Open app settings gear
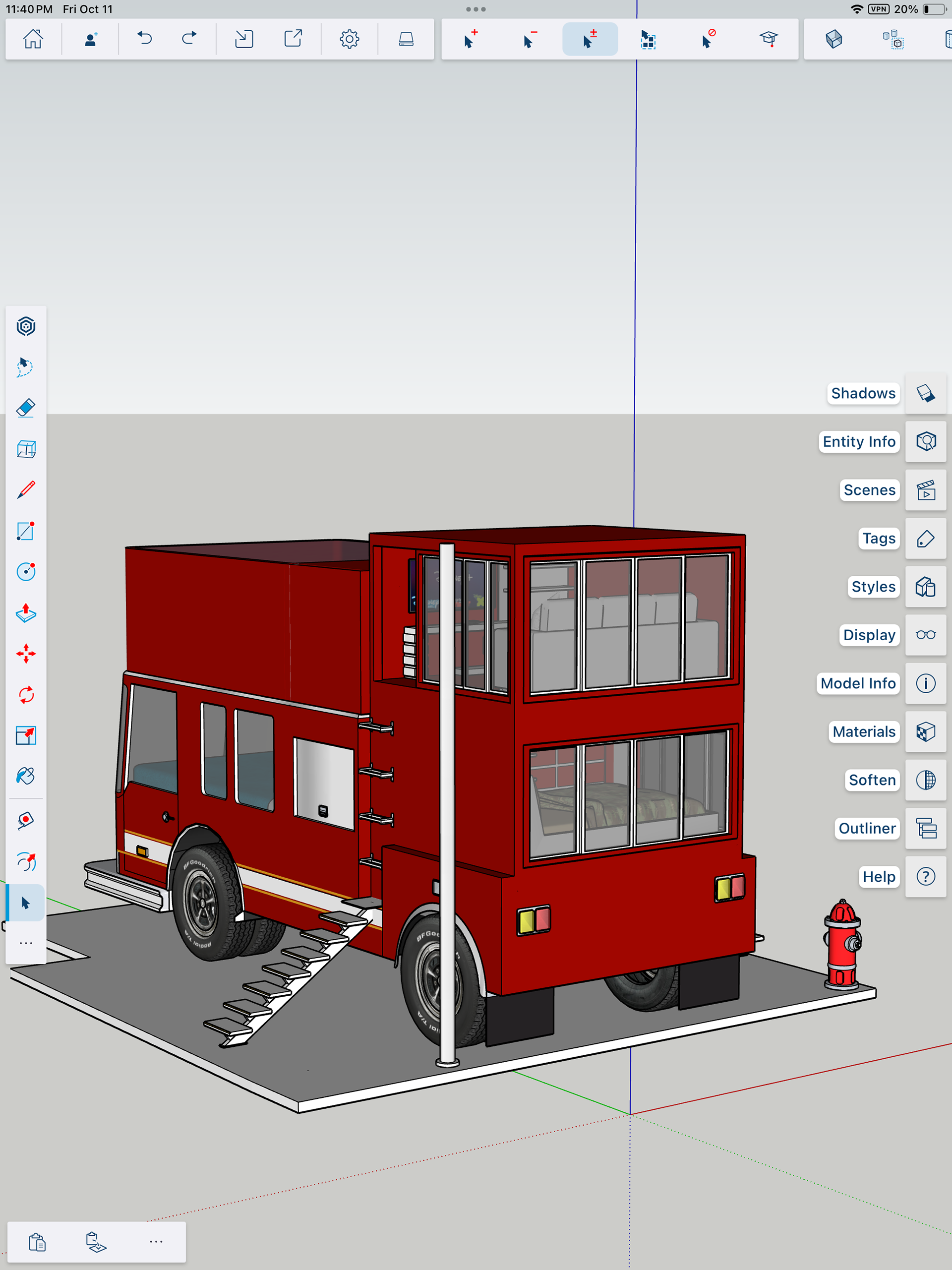This screenshot has height=1270, width=952. (x=349, y=39)
